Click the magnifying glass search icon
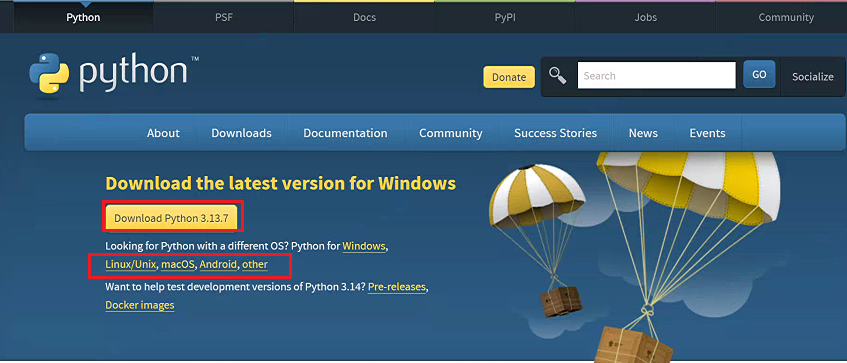847x363 pixels. 558,76
